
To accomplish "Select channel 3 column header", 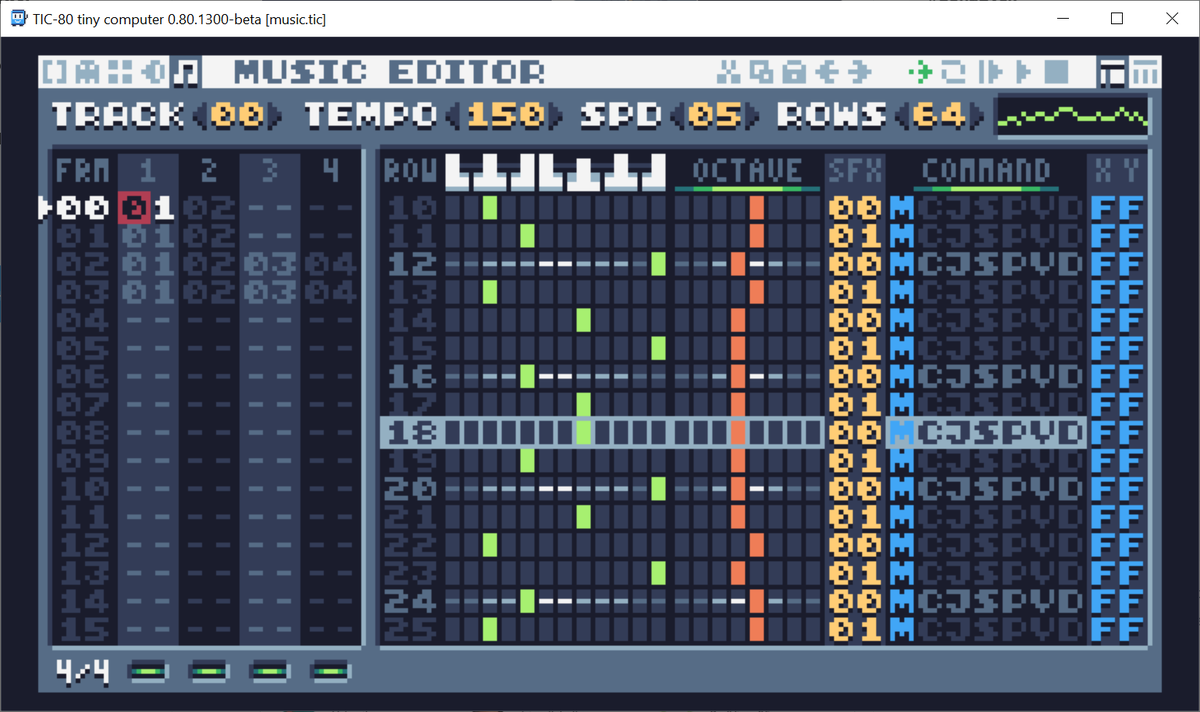I will click(x=269, y=170).
